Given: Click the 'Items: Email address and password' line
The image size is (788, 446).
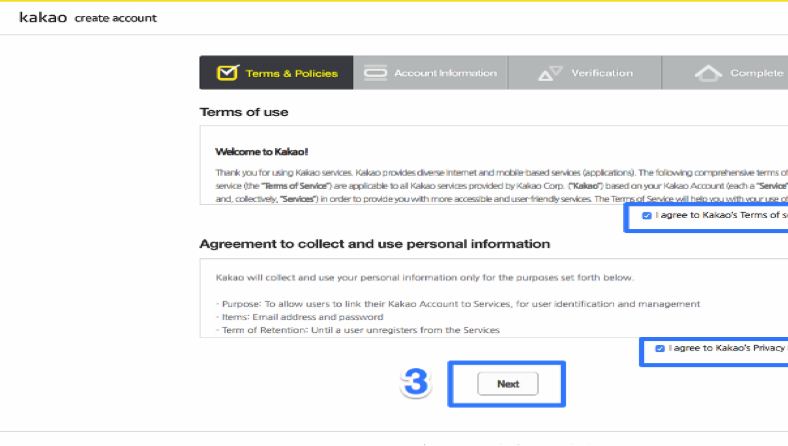Looking at the screenshot, I should 300,317.
